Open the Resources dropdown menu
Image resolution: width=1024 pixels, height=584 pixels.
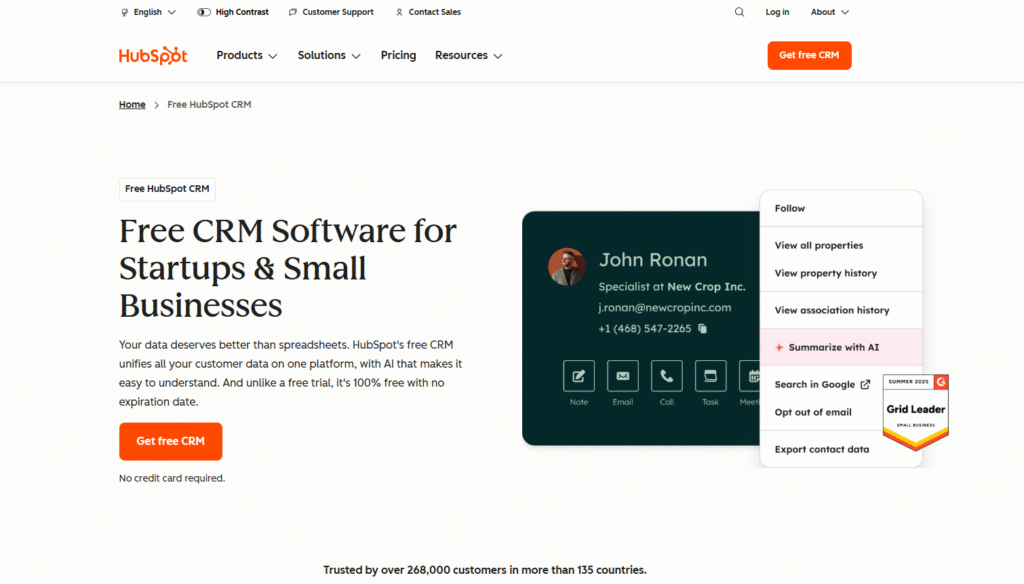(468, 55)
